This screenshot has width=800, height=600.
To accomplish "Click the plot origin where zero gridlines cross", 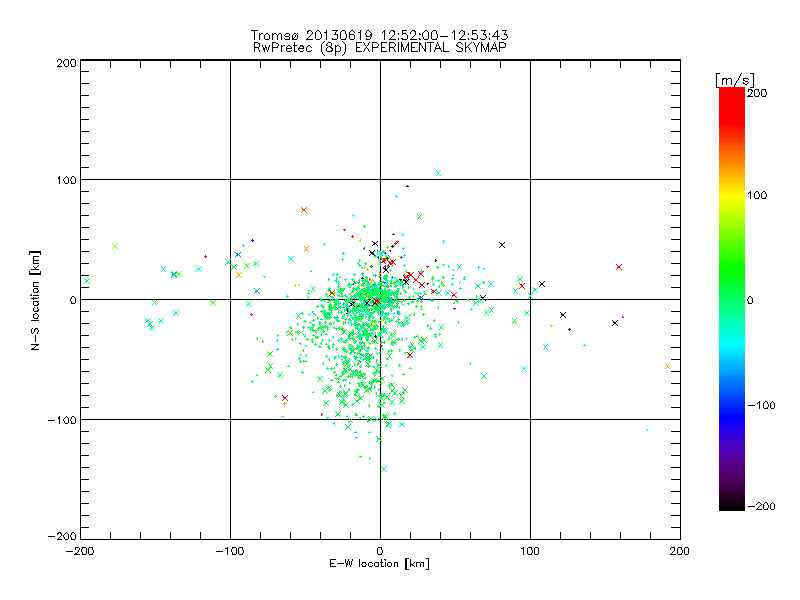I will (380, 299).
